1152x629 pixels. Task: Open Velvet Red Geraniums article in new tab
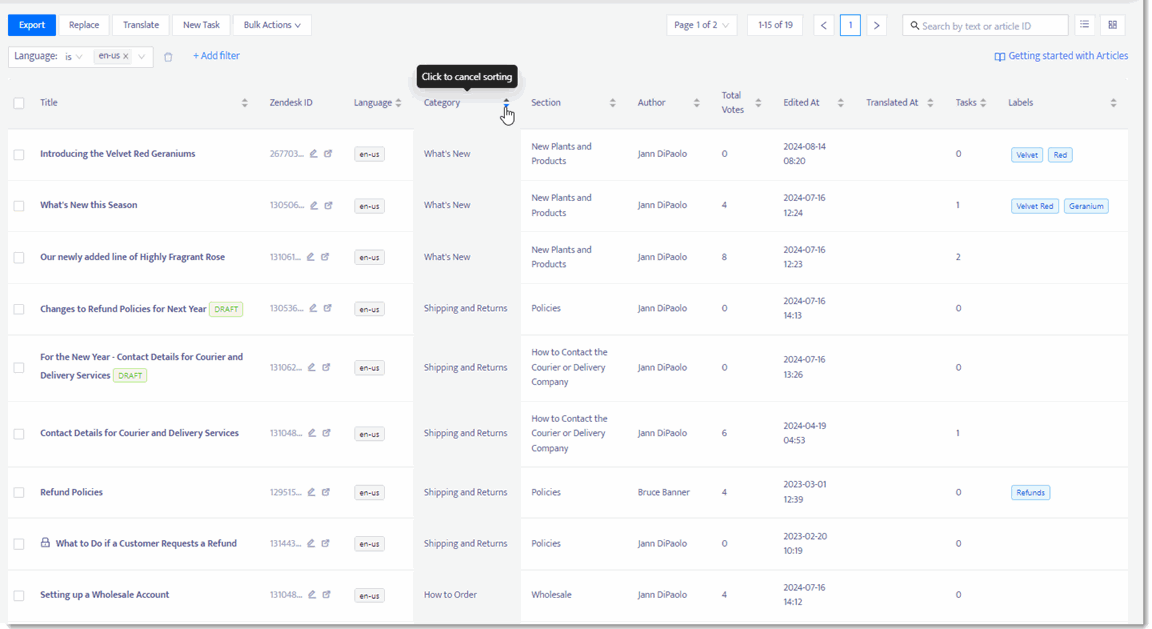(x=328, y=154)
